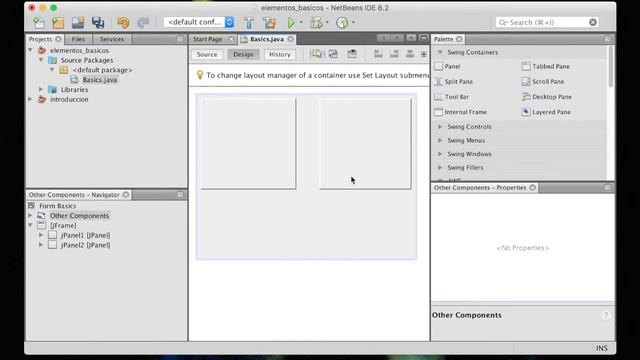Viewport: 640px width, 360px height.
Task: Open the Profile Project dropdown arrow
Action: click(x=353, y=22)
